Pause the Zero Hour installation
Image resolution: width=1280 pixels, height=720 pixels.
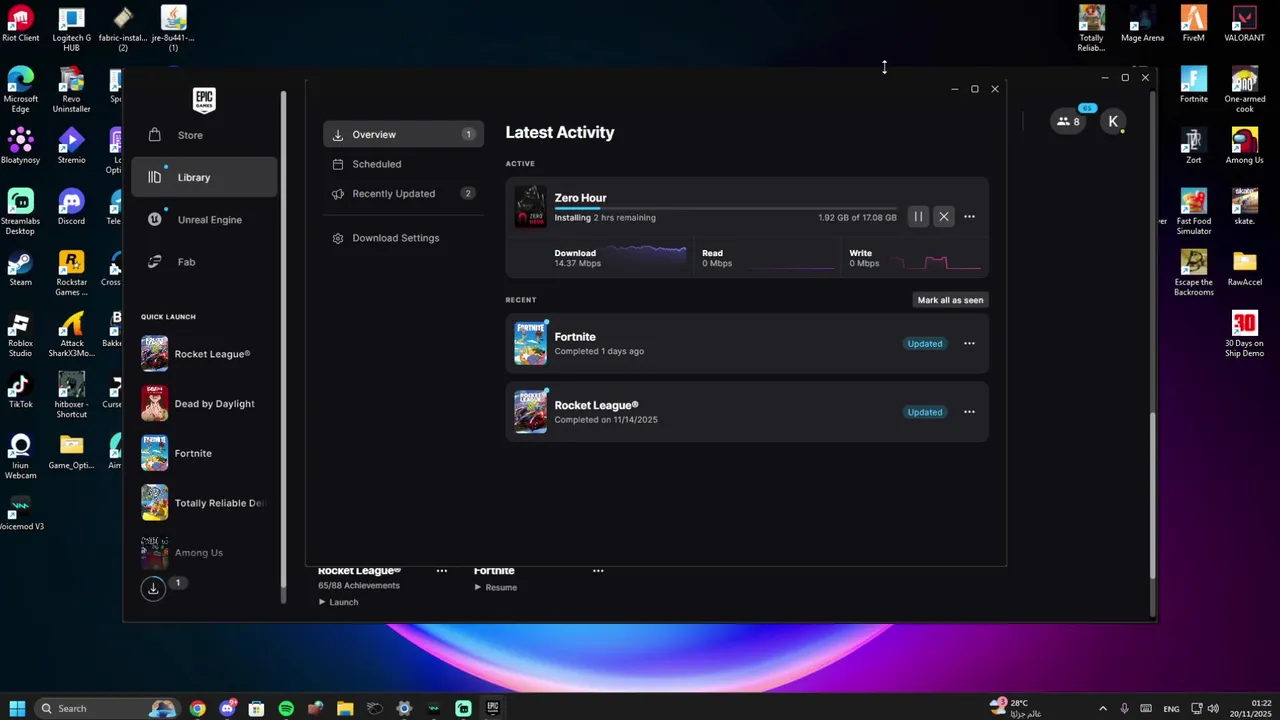pos(918,216)
